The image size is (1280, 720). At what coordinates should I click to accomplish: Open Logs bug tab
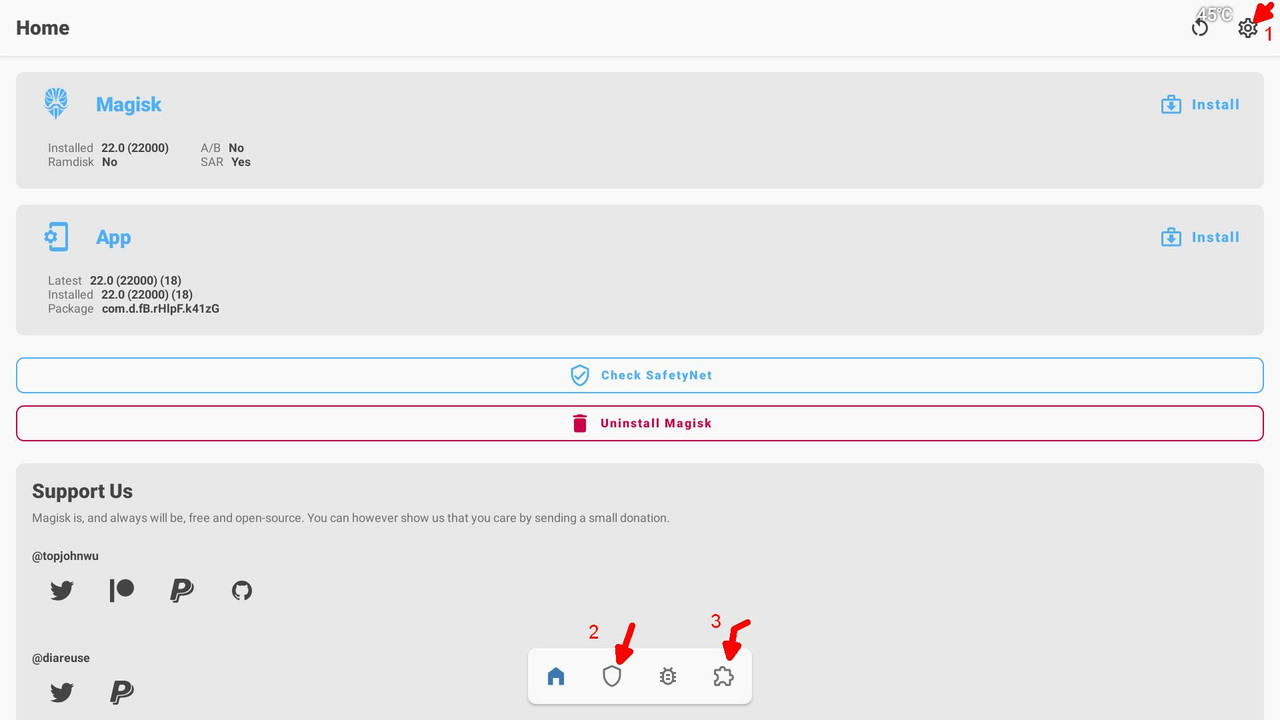pyautogui.click(x=668, y=677)
